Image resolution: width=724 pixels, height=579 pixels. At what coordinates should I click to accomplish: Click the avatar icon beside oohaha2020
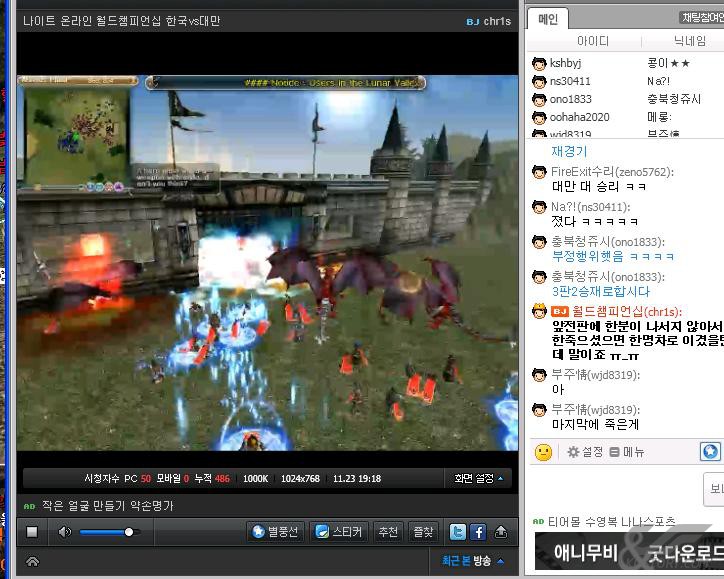(539, 118)
